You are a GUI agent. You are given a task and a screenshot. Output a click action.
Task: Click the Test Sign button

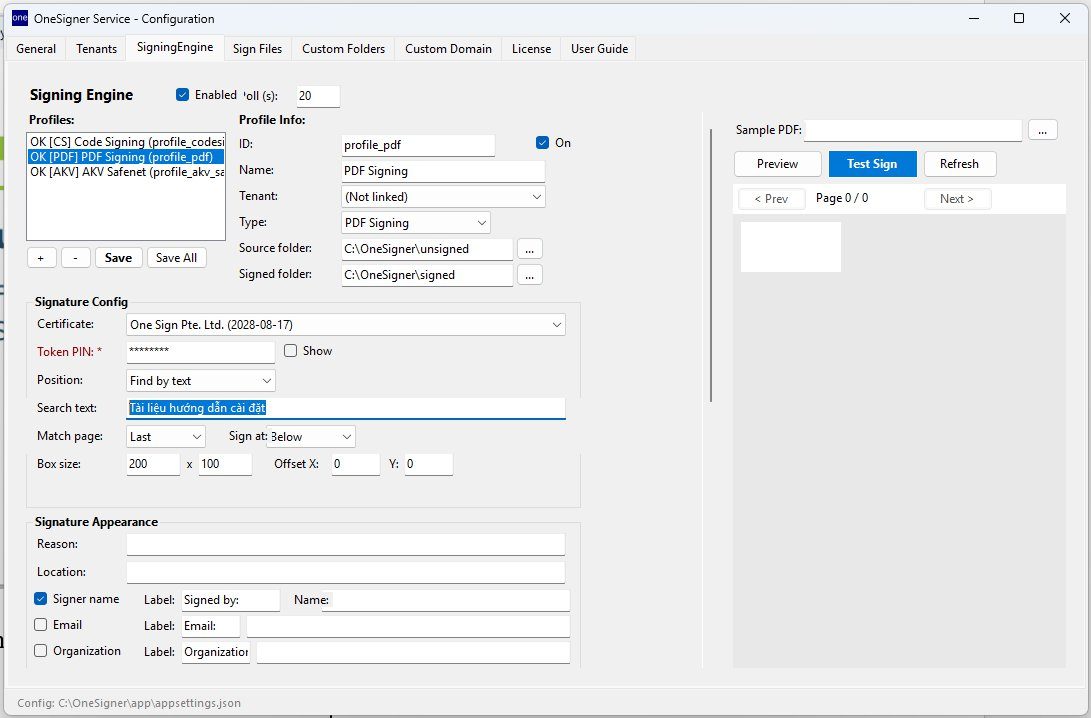pyautogui.click(x=872, y=164)
